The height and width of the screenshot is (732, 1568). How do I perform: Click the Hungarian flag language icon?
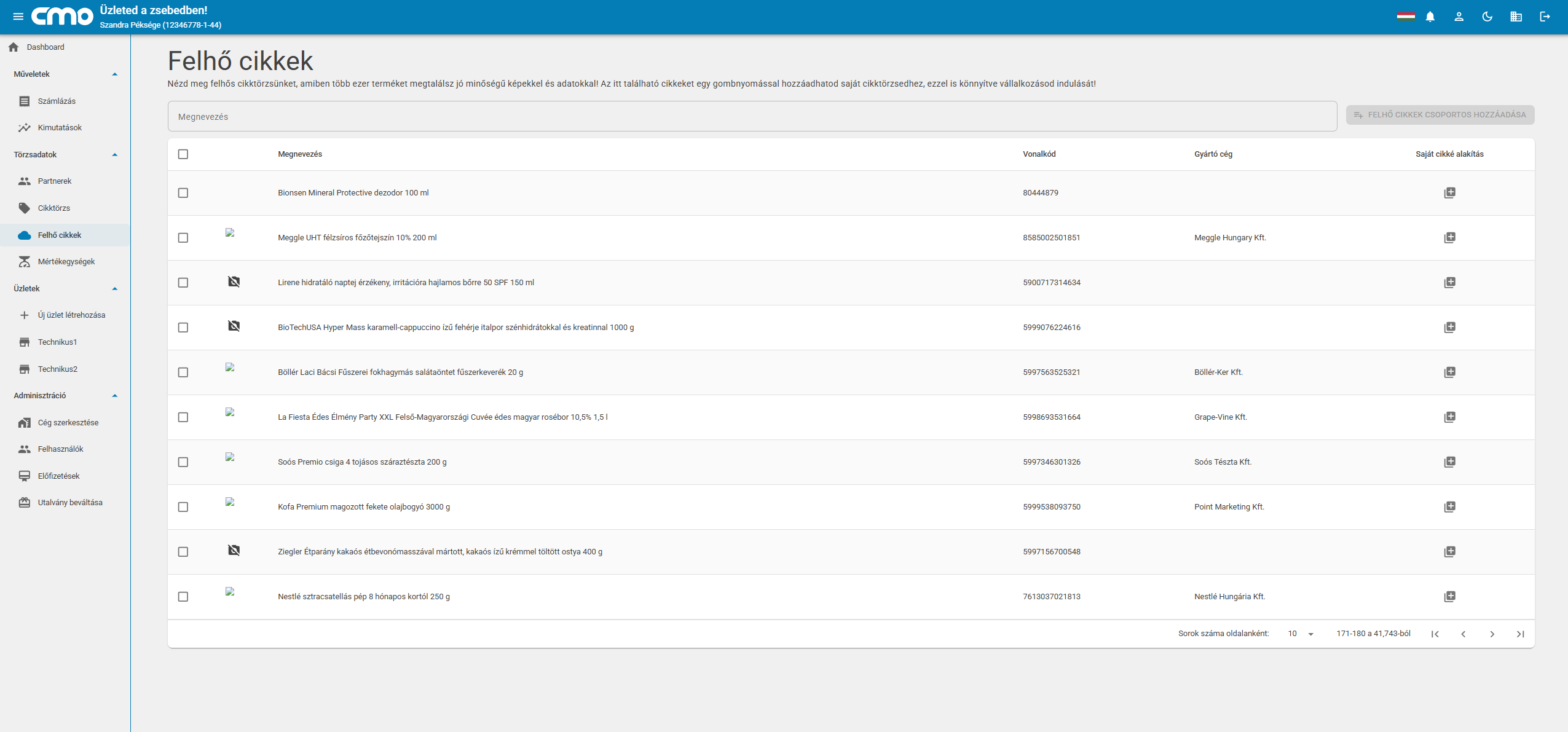coord(1406,16)
